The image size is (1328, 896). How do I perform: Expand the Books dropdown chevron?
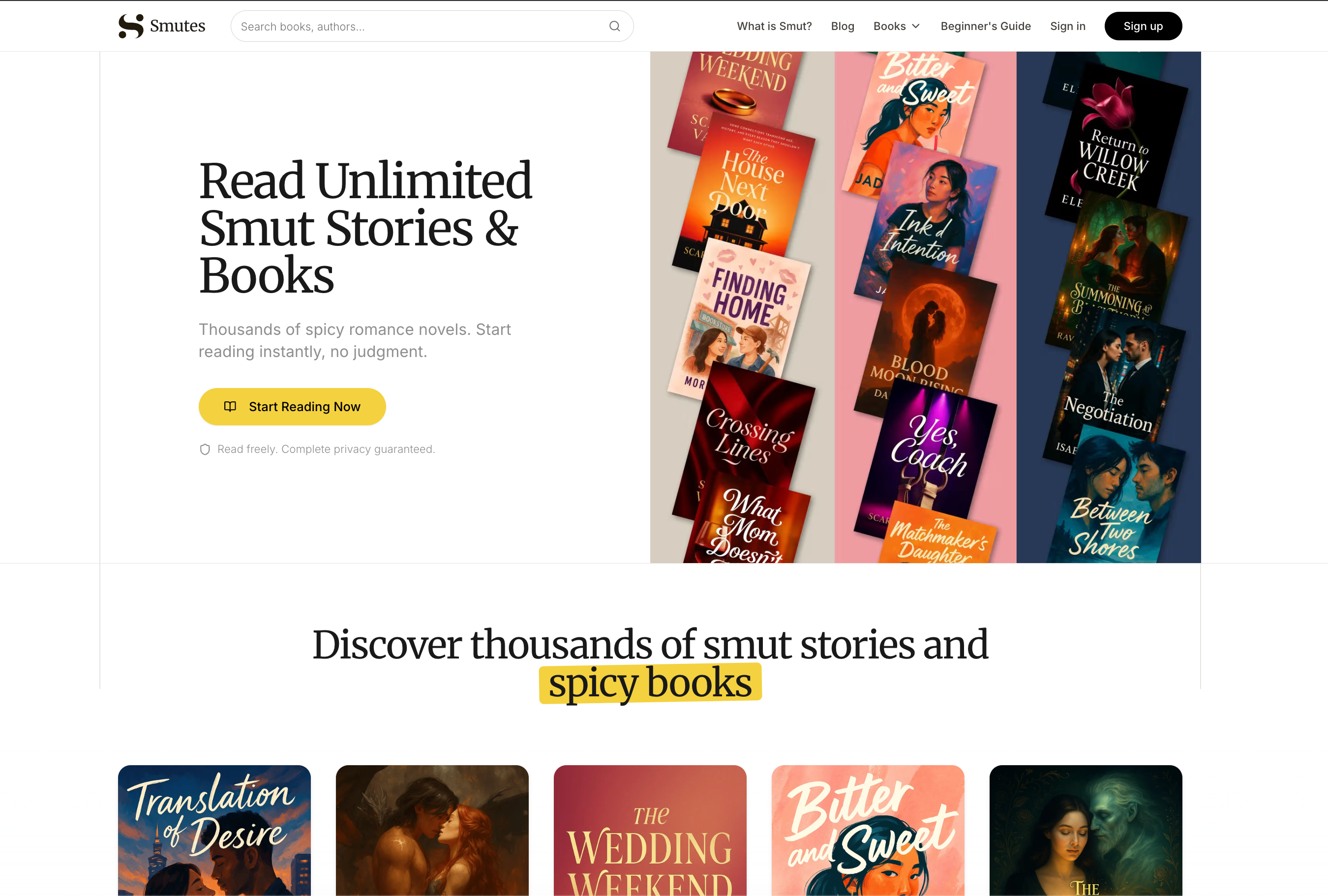[x=916, y=26]
